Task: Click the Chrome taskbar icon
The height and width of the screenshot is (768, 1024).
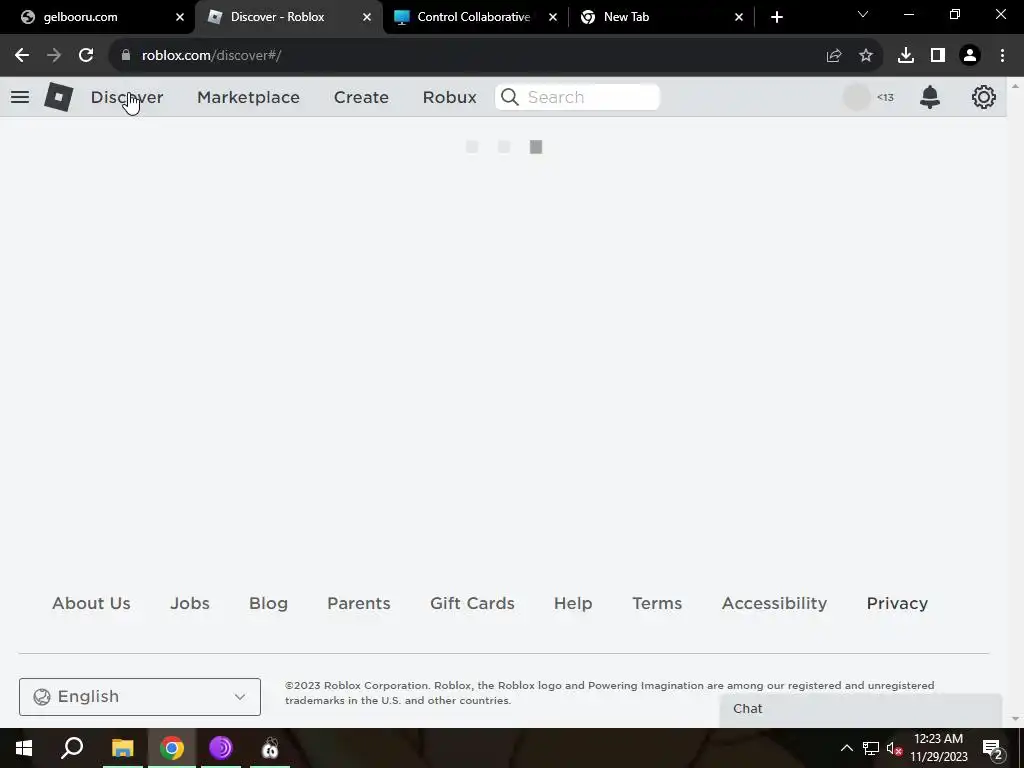Action: tap(172, 748)
